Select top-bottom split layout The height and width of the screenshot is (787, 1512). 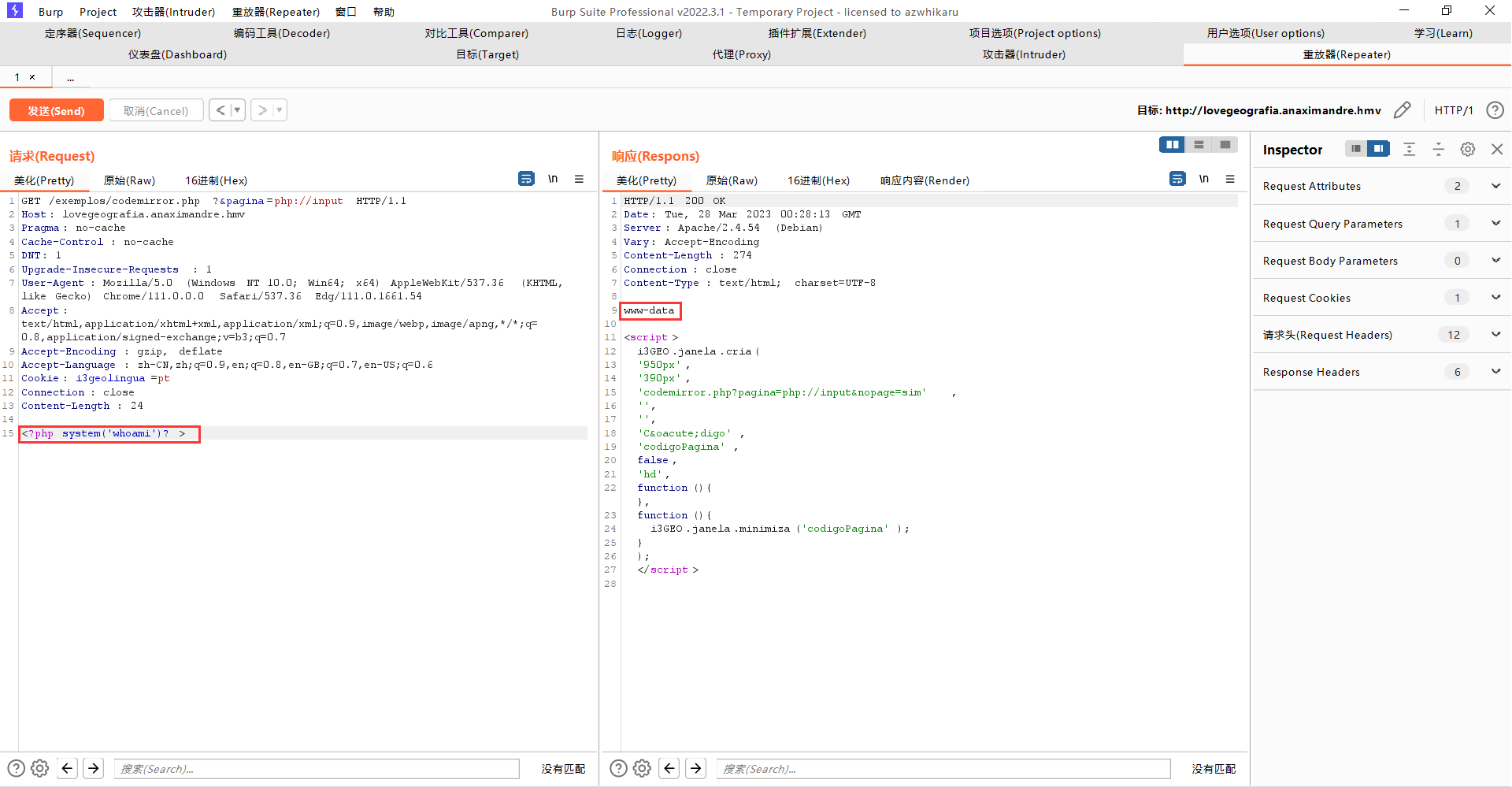coord(1199,144)
